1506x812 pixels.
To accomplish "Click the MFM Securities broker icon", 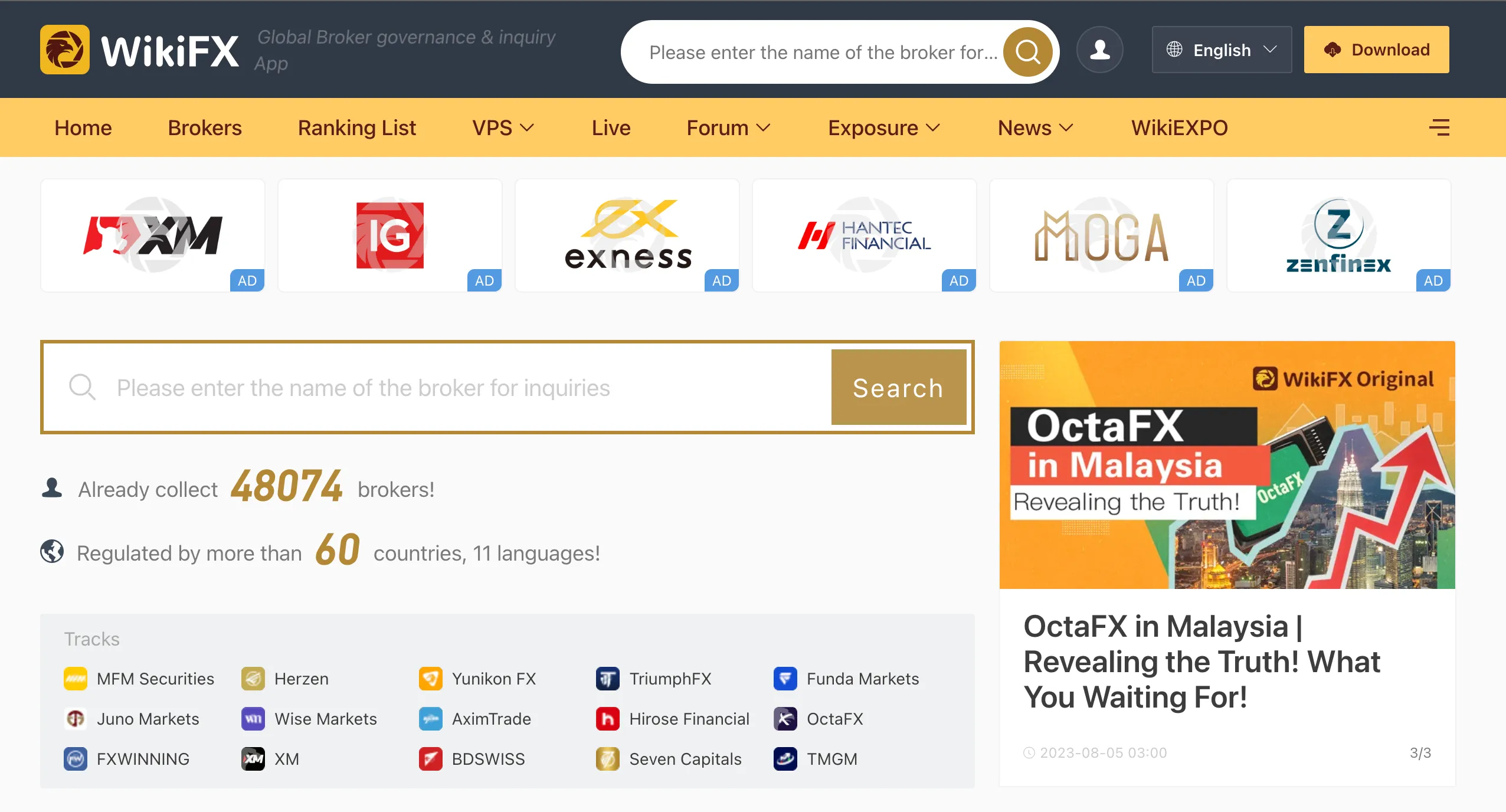I will coord(76,679).
